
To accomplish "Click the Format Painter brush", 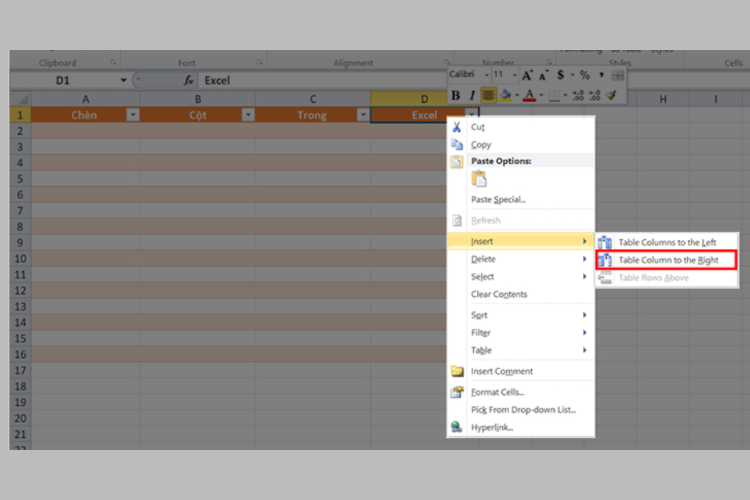I will [x=611, y=95].
